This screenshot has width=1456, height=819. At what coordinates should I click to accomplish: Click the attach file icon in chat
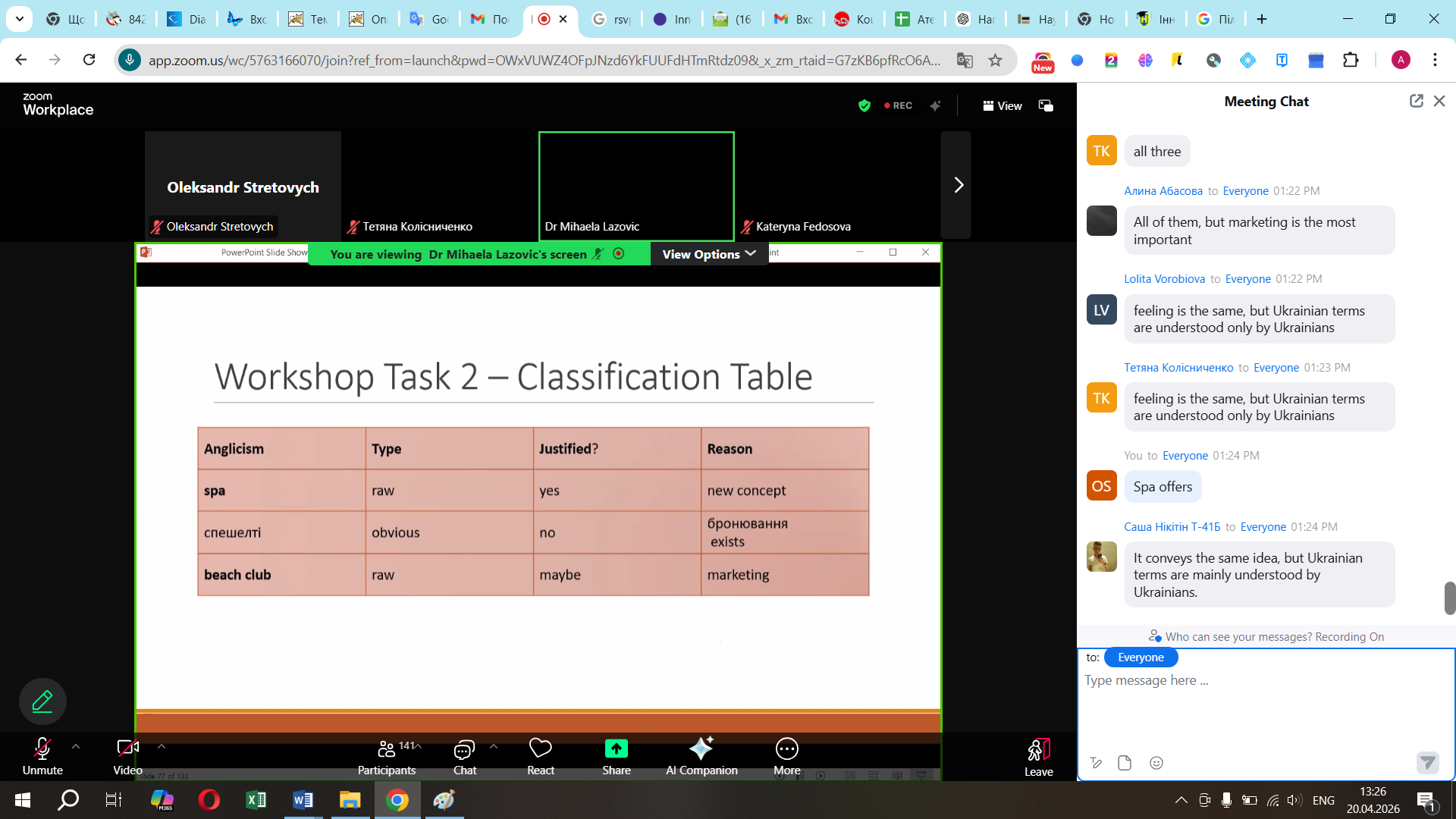pyautogui.click(x=1125, y=763)
